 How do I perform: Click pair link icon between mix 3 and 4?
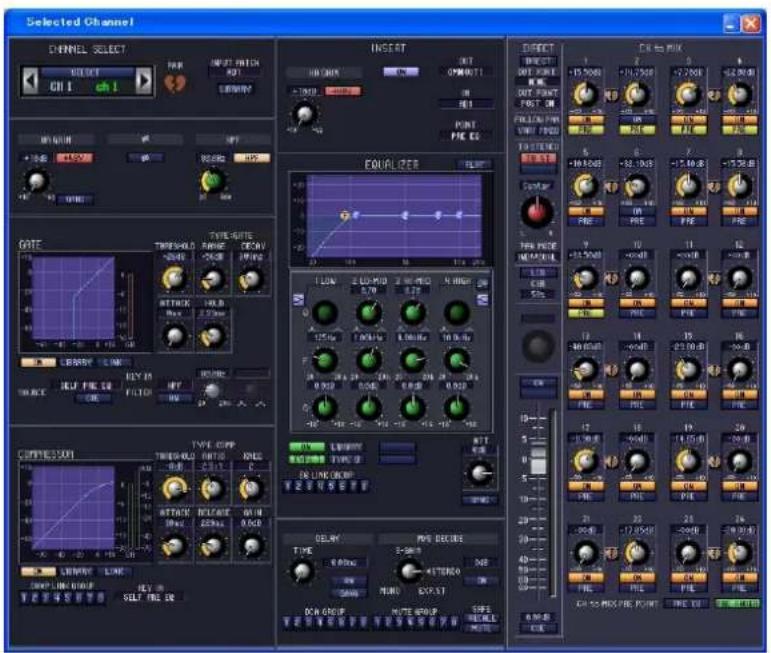pyautogui.click(x=714, y=96)
